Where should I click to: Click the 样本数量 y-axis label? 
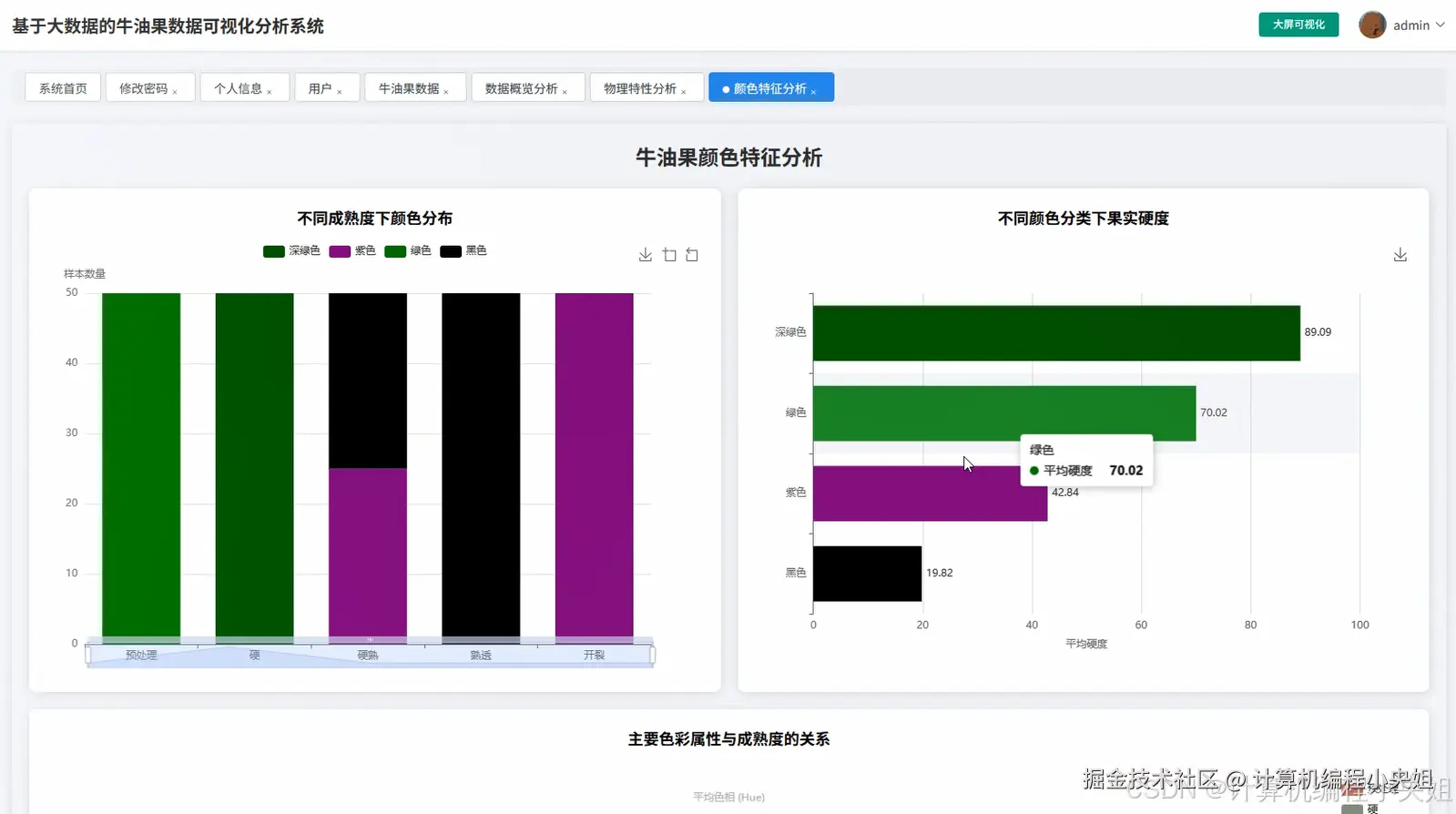pyautogui.click(x=85, y=274)
